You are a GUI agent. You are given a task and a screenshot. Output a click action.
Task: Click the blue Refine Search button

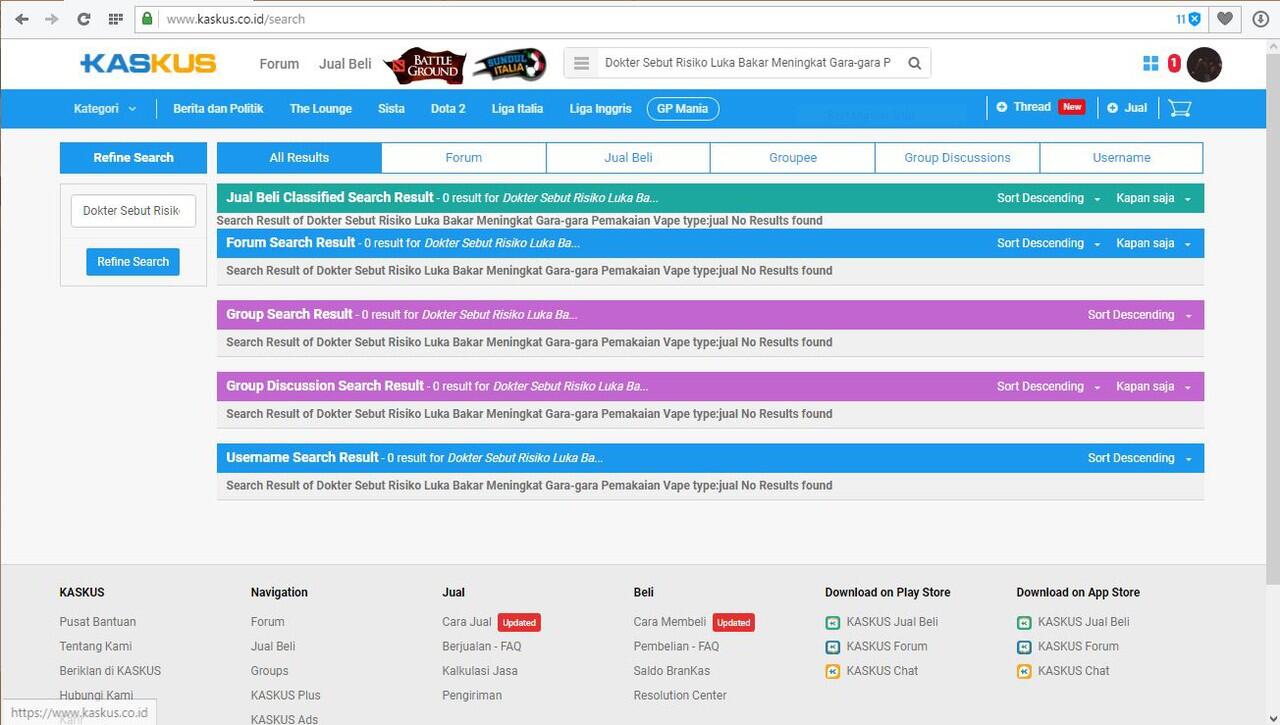tap(133, 262)
